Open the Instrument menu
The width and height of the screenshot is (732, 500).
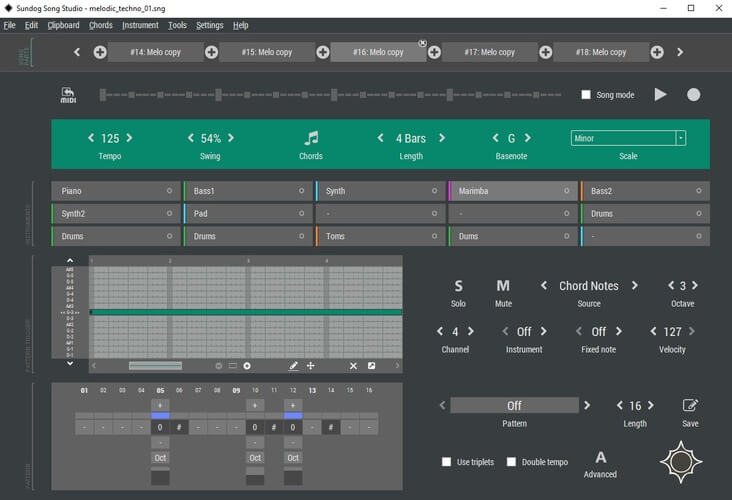[x=141, y=25]
